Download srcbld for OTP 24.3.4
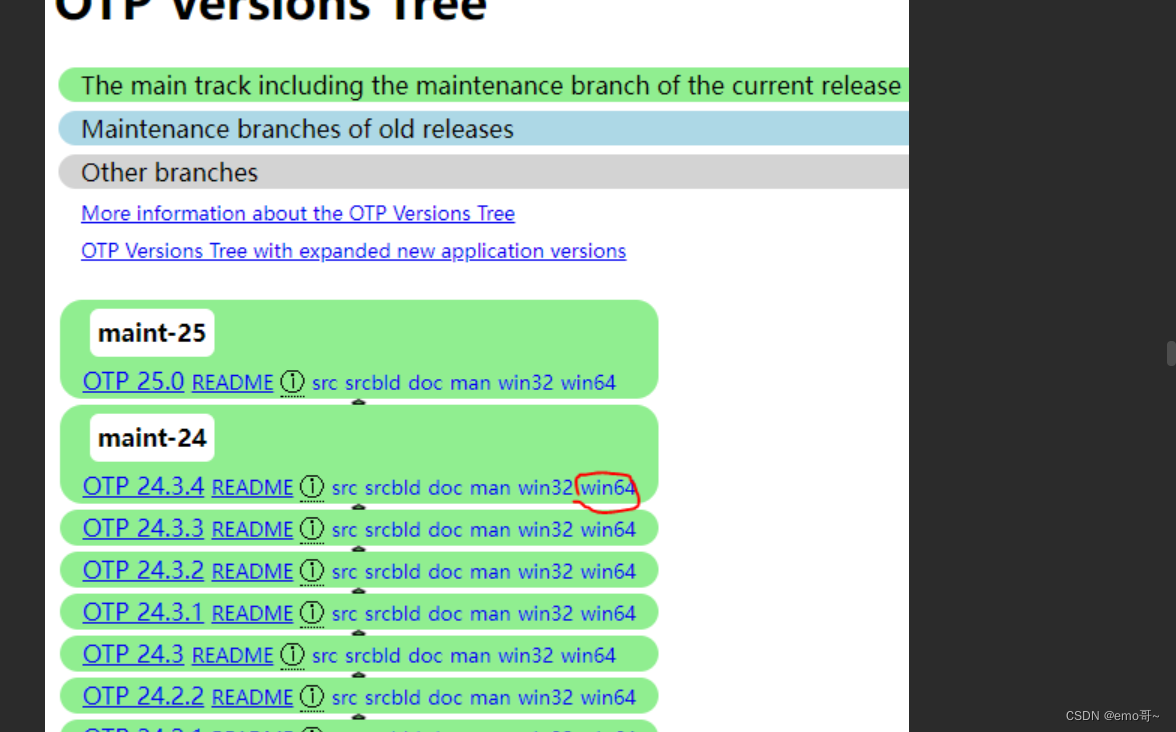This screenshot has height=732, width=1176. pyautogui.click(x=392, y=488)
